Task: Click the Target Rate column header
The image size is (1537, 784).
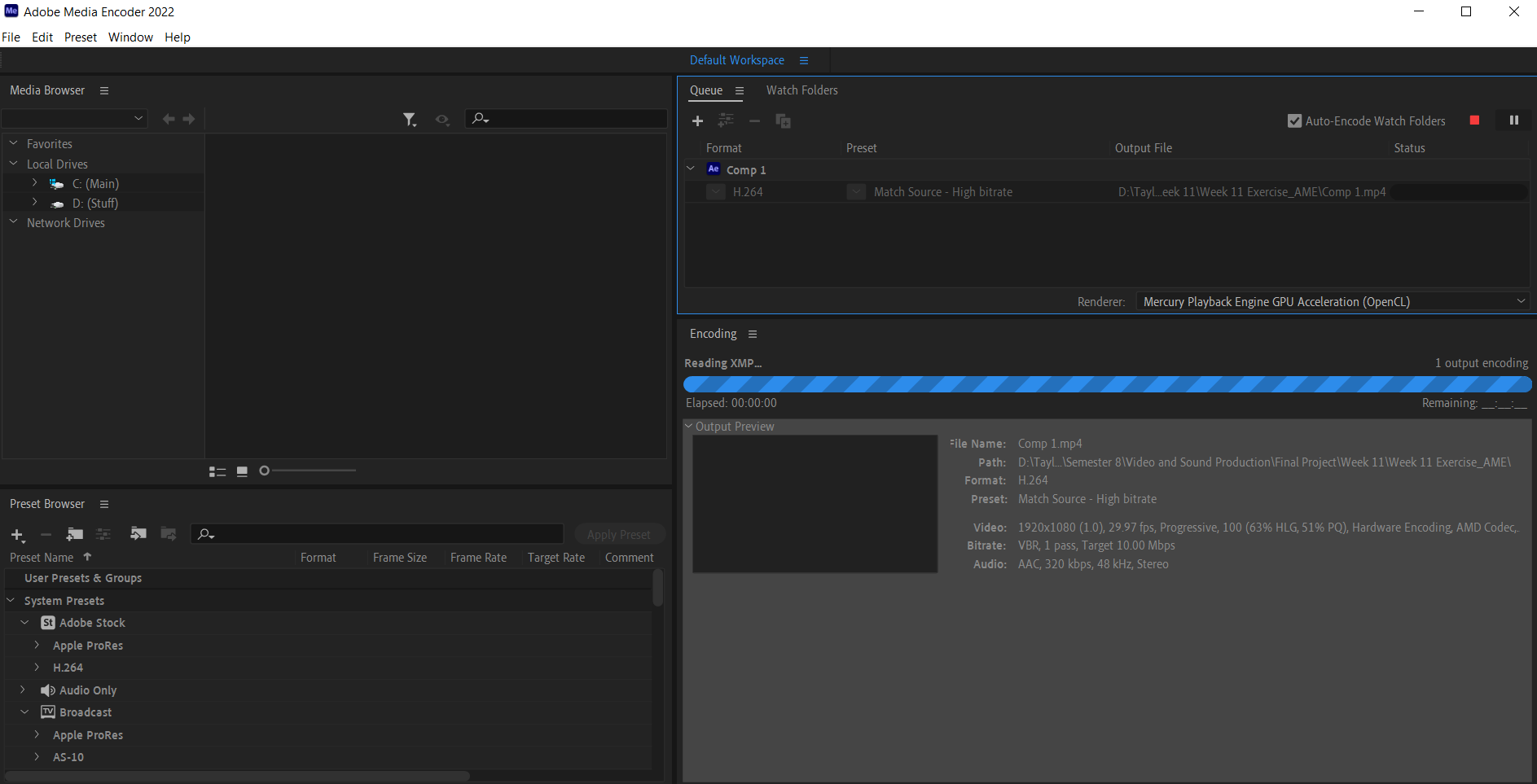Action: (556, 558)
